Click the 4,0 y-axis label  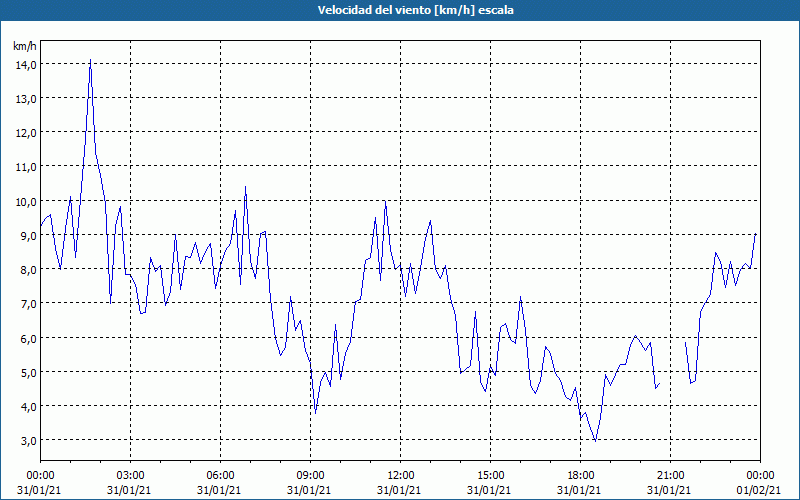click(x=29, y=407)
